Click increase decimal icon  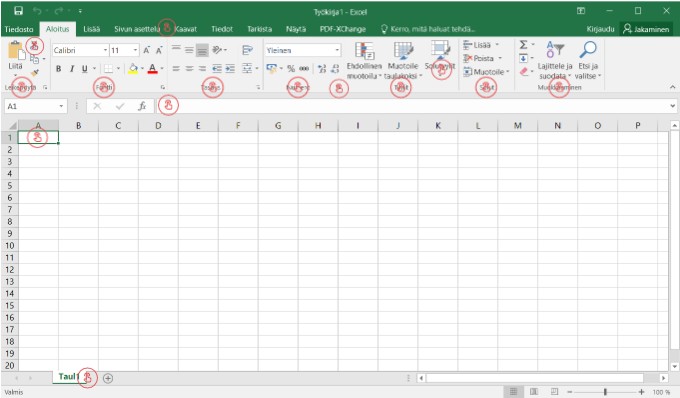click(x=322, y=69)
